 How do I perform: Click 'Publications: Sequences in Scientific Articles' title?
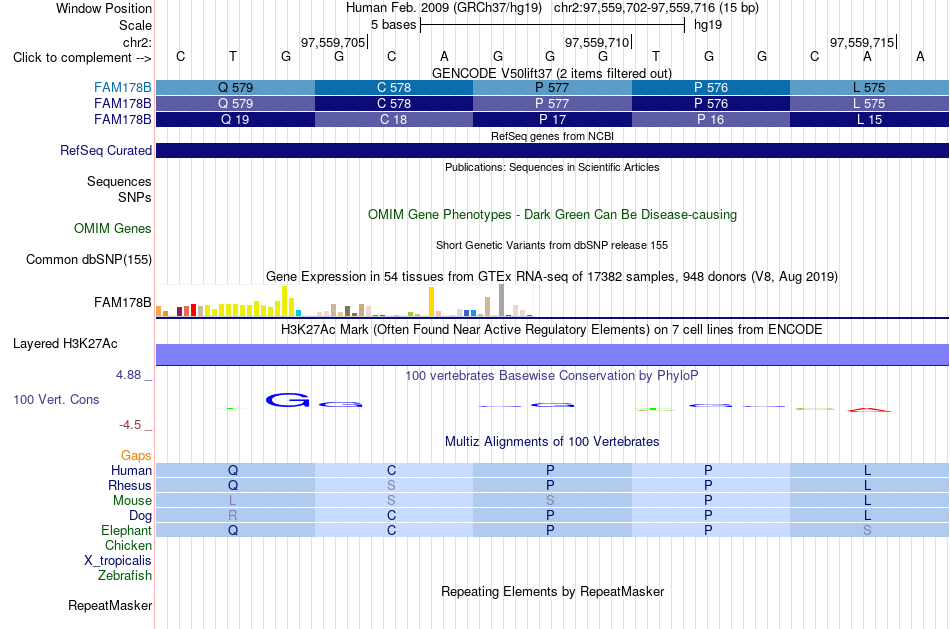552,167
